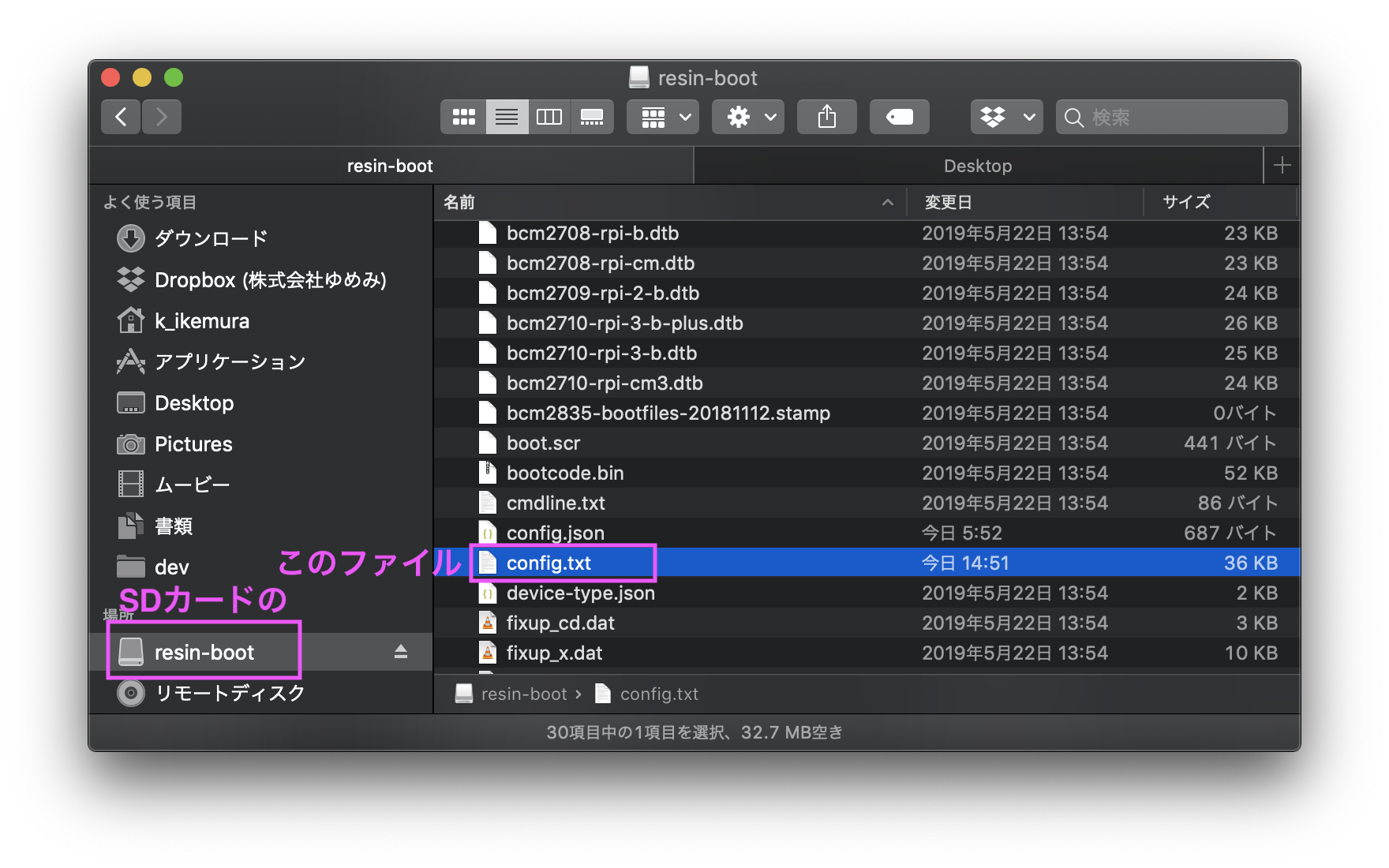Select file cmdline.txt
Image resolution: width=1389 pixels, height=868 pixels.
(x=867, y=503)
